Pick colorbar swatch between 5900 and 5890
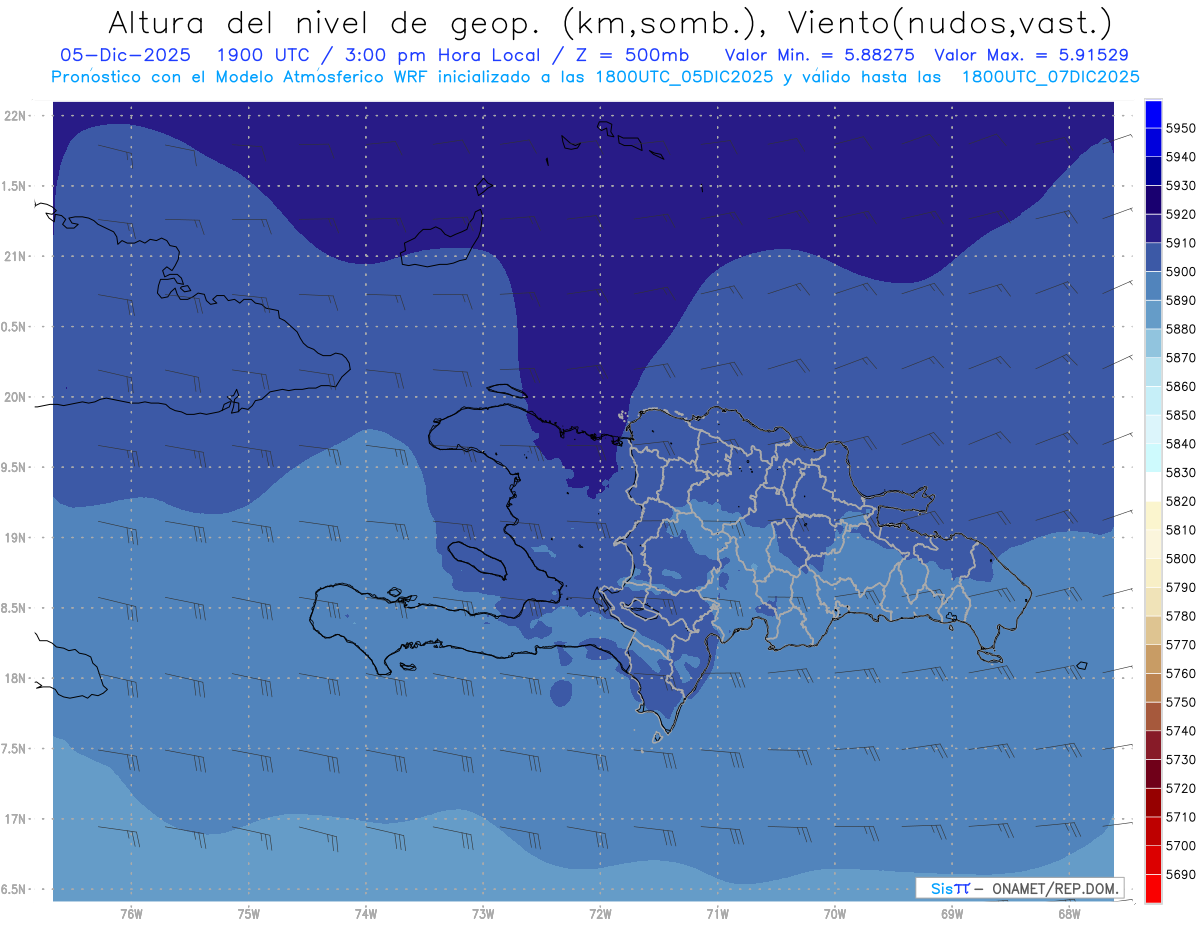The image size is (1200, 927). (1153, 286)
